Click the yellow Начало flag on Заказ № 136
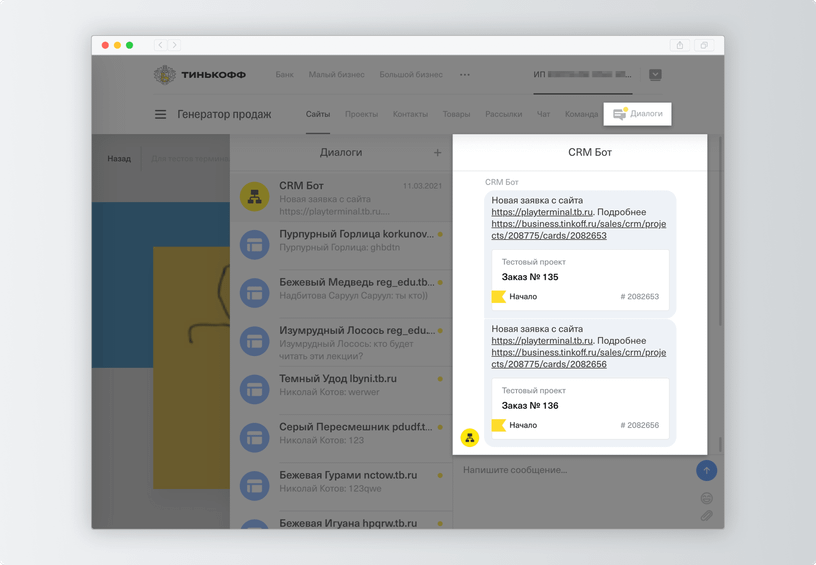Viewport: 816px width, 565px height. [x=499, y=425]
